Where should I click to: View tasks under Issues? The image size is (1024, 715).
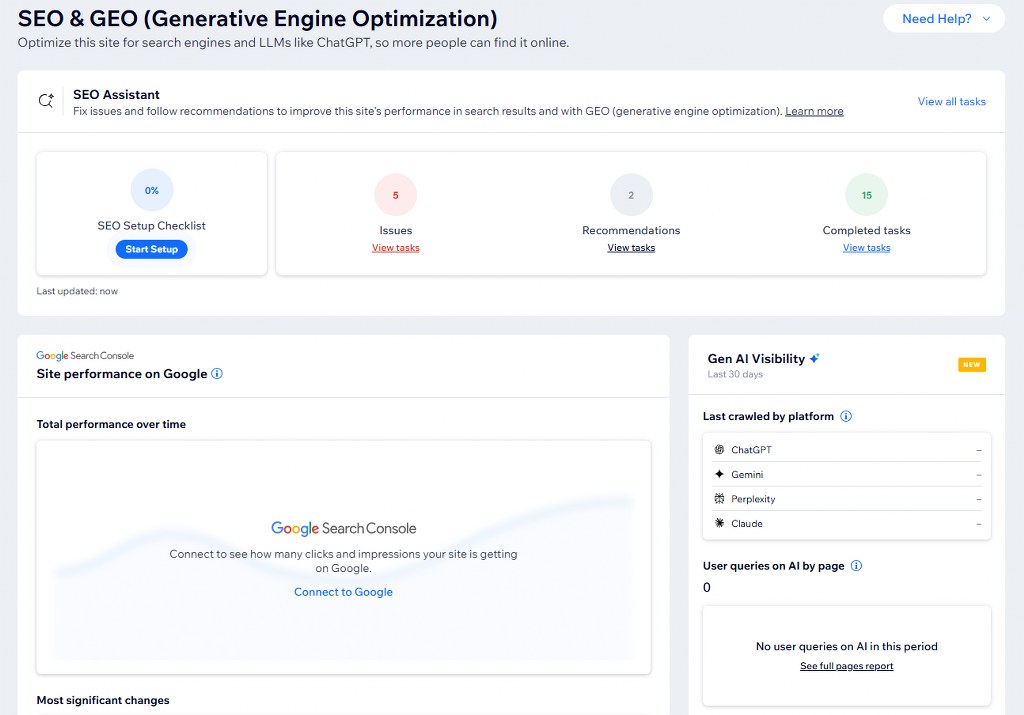coord(396,248)
